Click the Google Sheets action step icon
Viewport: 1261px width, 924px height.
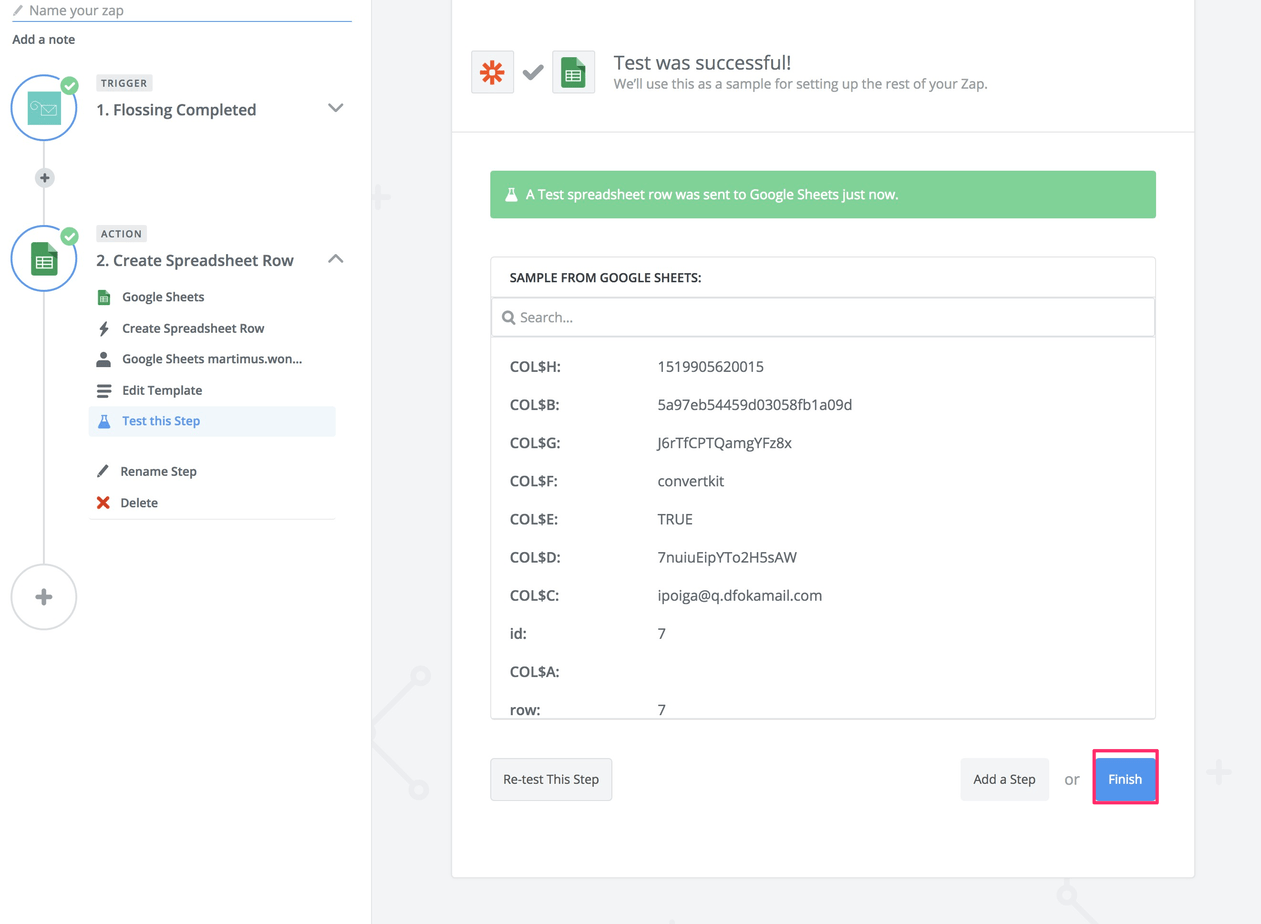(x=44, y=259)
